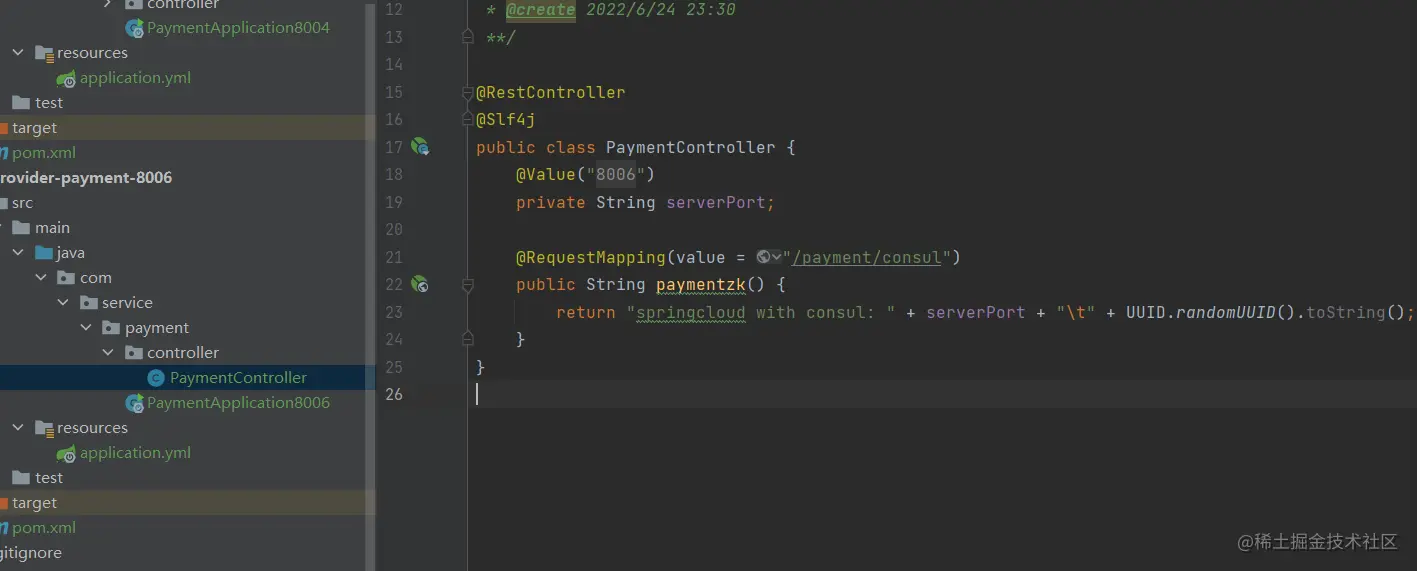Click the request mapping gutter icon on line 22
This screenshot has width=1417, height=571.
(x=420, y=284)
